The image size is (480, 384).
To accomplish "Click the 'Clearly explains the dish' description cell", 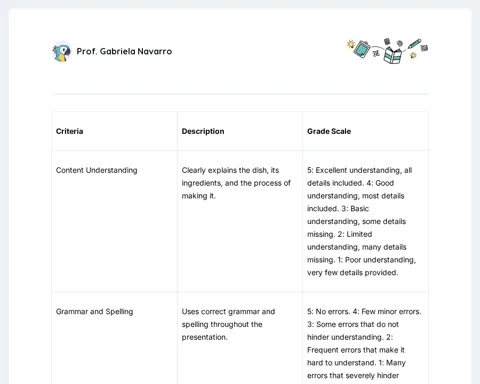I will coord(240,221).
